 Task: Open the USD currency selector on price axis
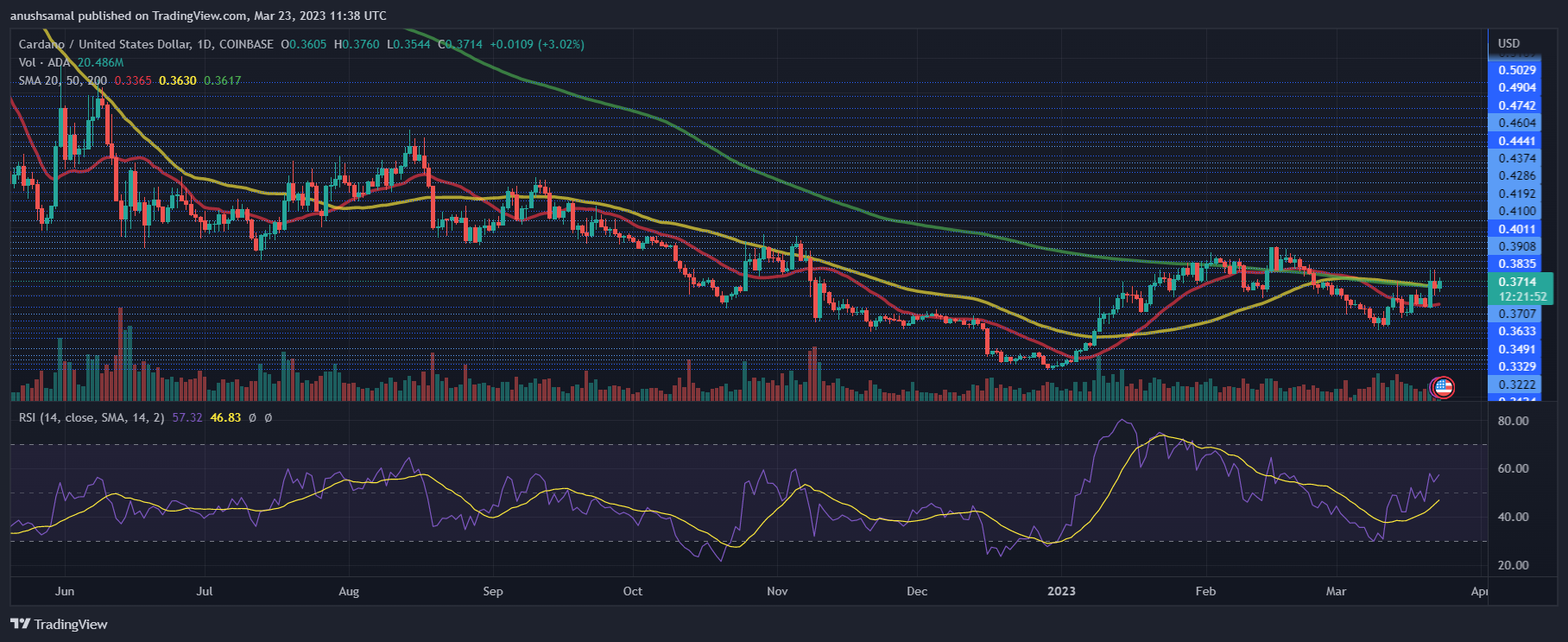pos(1508,43)
